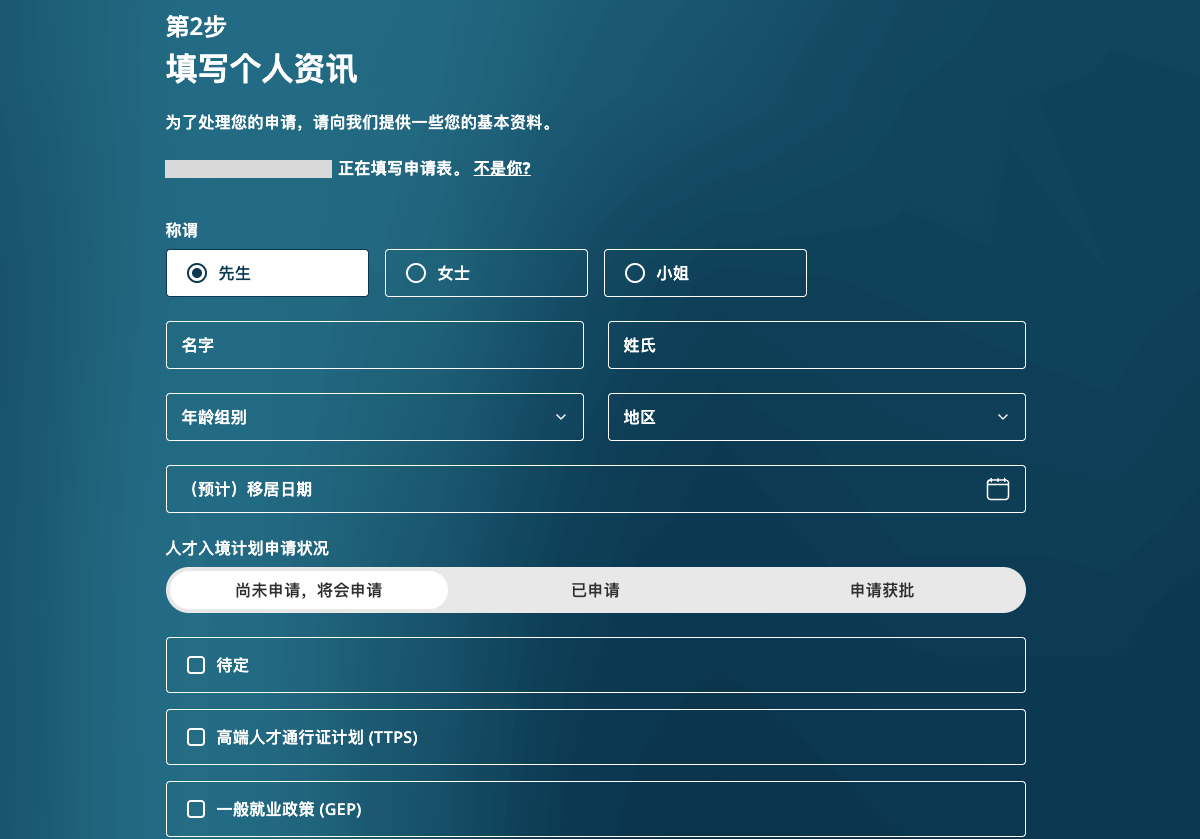Click the chevron on the 地区 field
This screenshot has width=1200, height=839.
1002,417
